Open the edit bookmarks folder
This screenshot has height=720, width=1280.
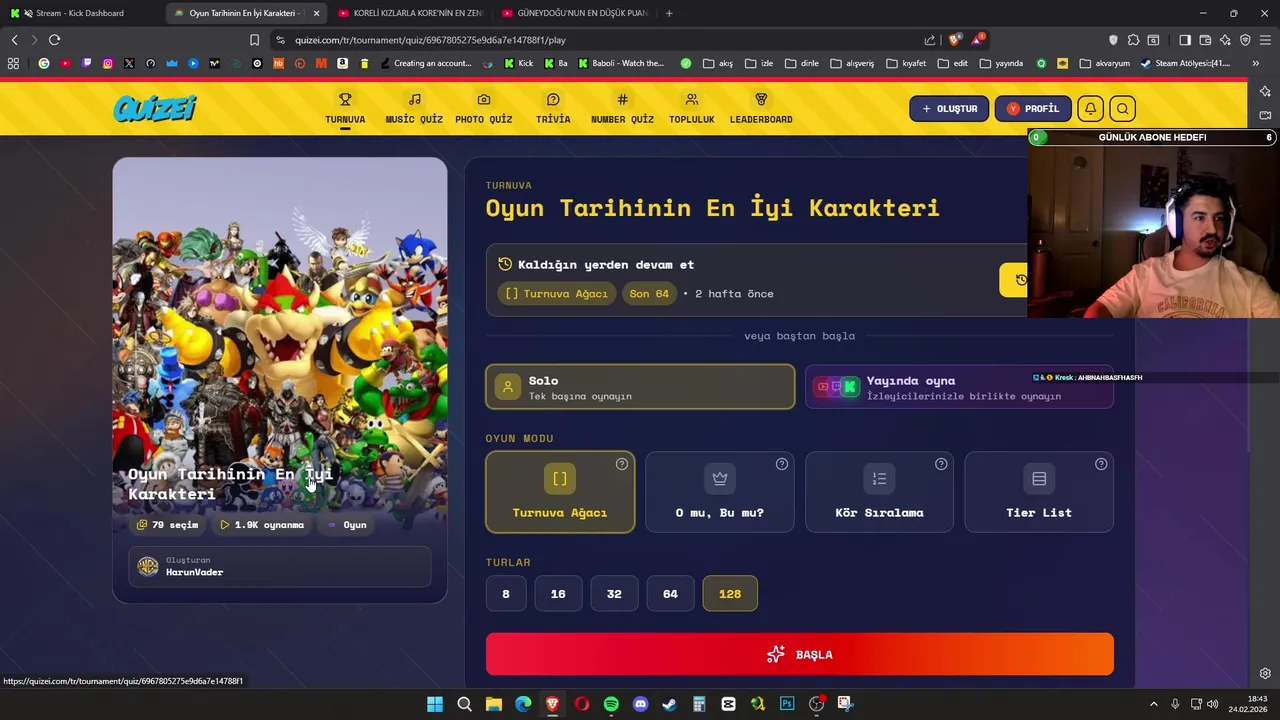click(953, 63)
